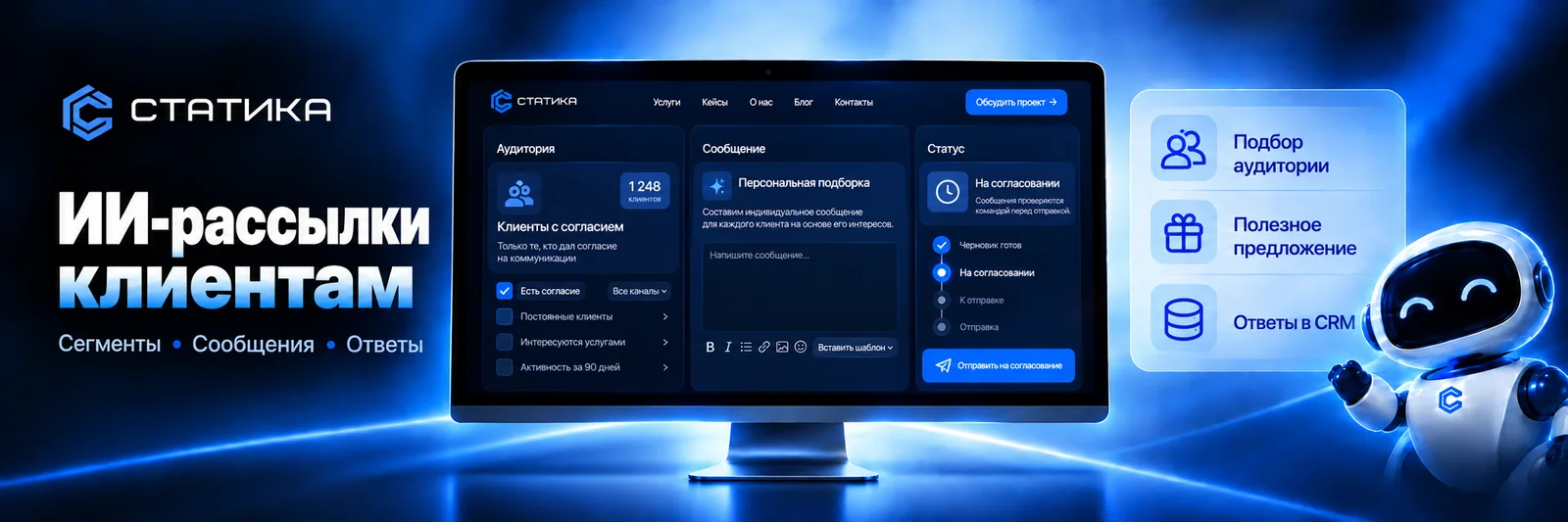Click the Статика logo in the monitor header
The image size is (1568, 522).
click(x=533, y=101)
